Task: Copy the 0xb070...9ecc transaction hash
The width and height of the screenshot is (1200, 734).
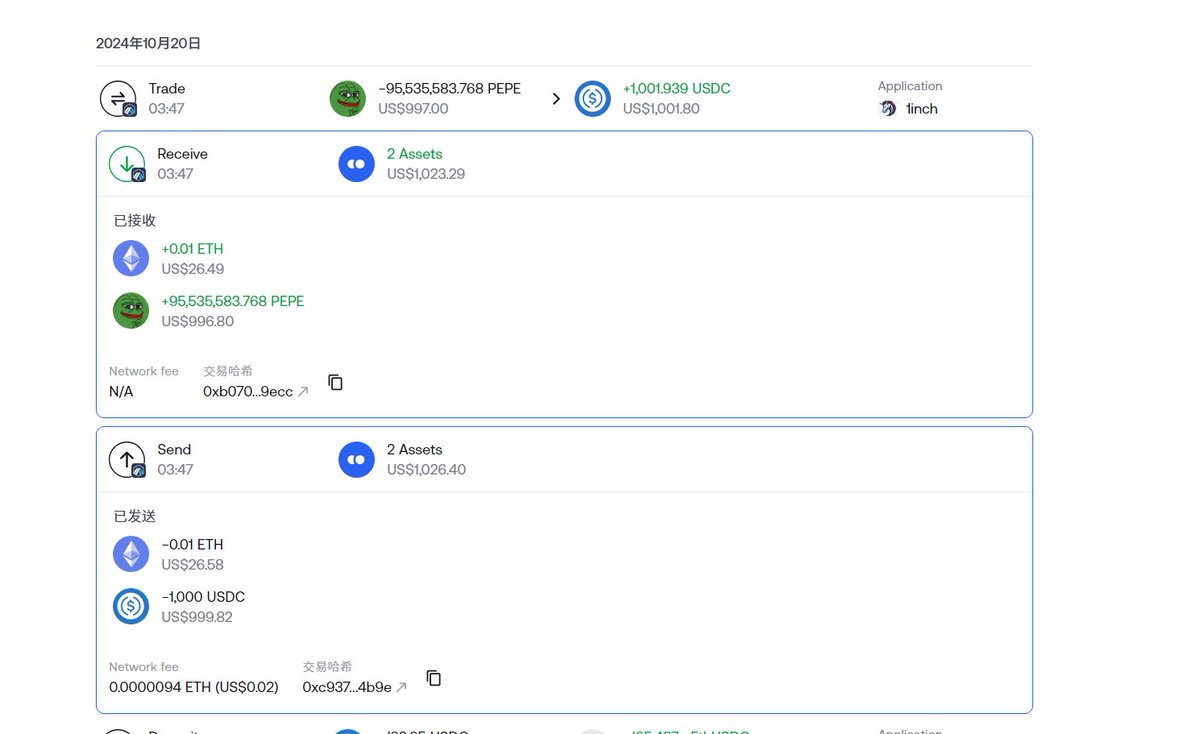Action: pos(336,382)
